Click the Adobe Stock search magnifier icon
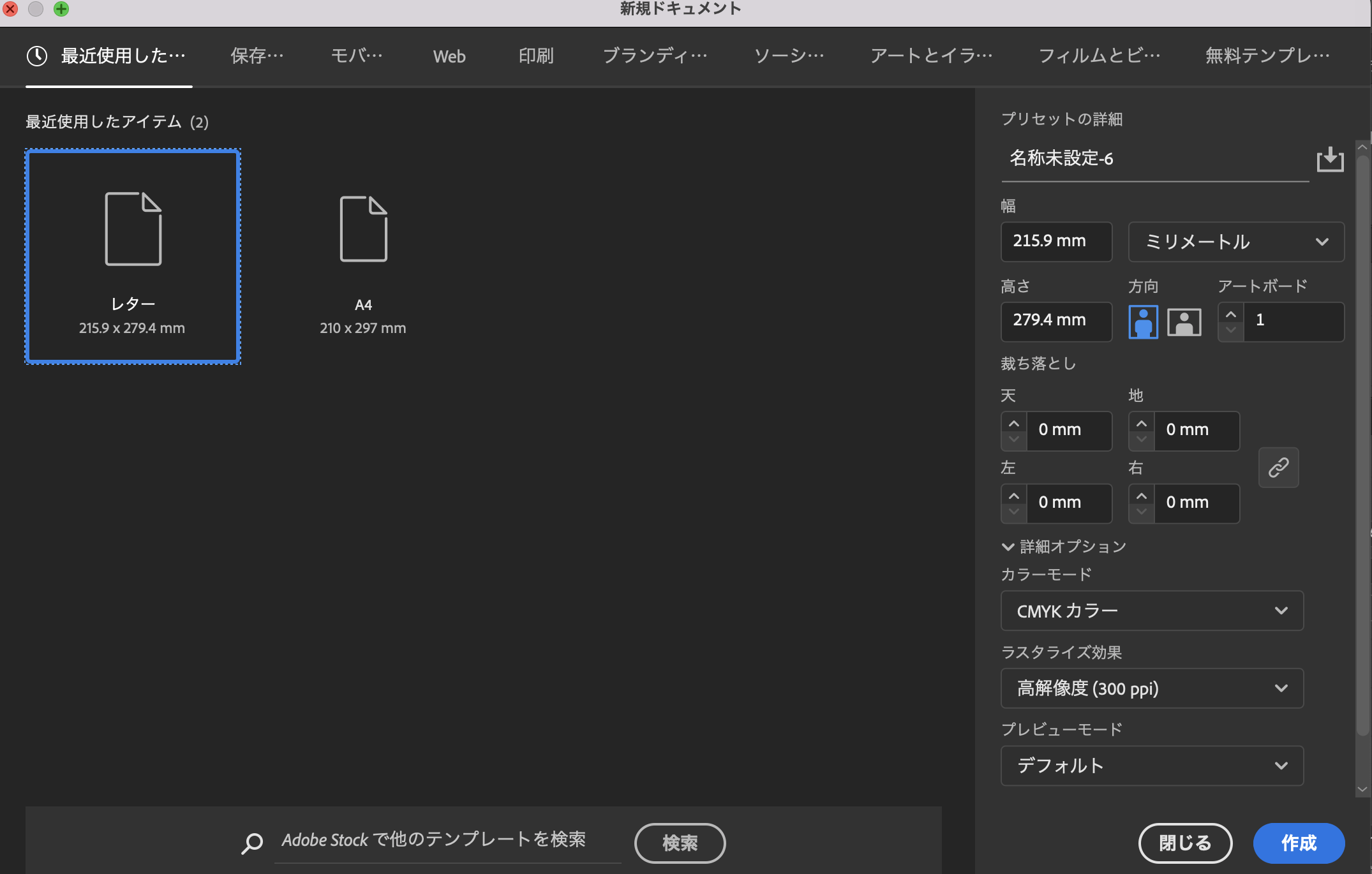 pyautogui.click(x=252, y=843)
